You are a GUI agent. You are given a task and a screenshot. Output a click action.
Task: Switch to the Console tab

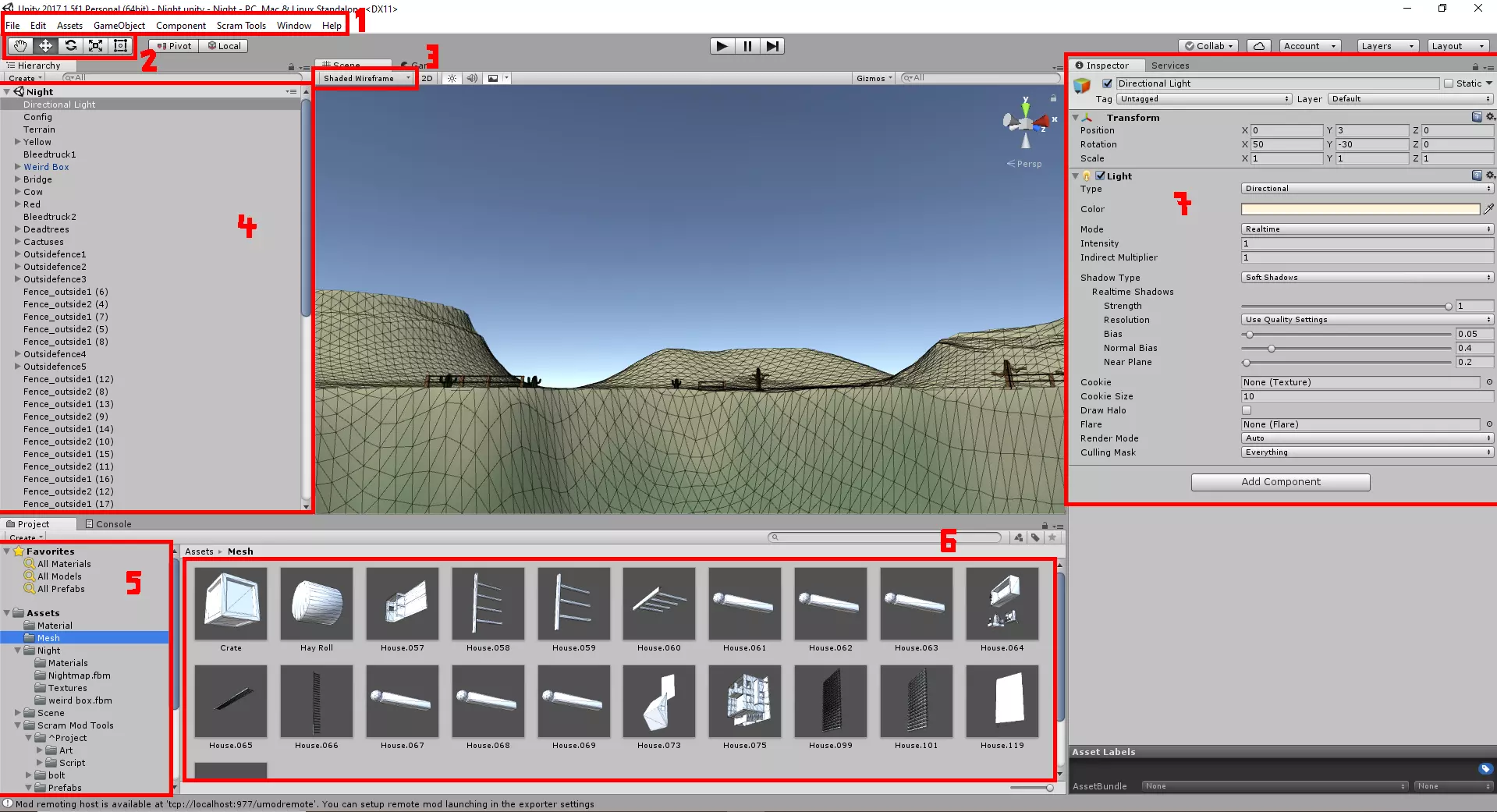[109, 524]
